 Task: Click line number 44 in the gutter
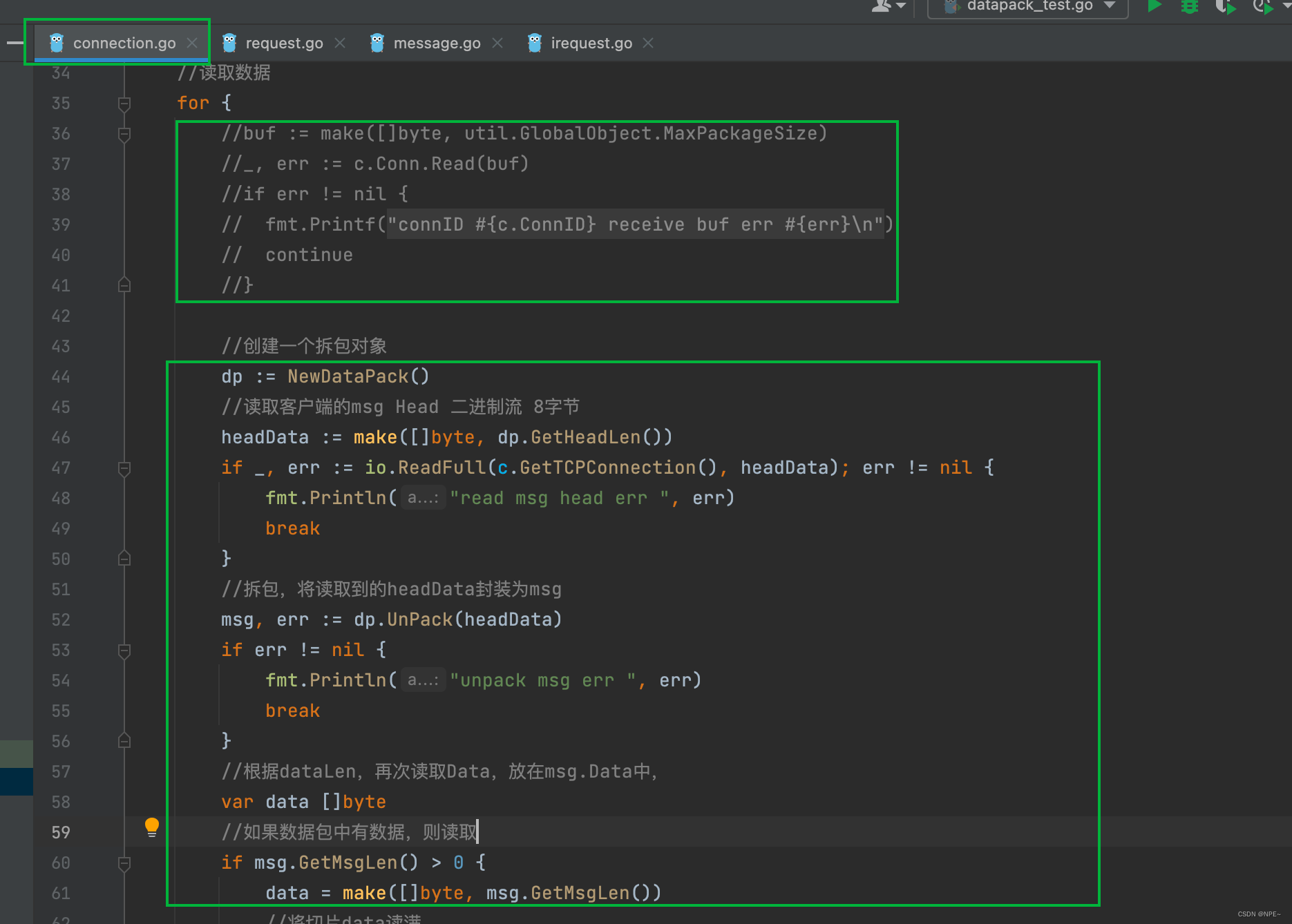pos(61,377)
